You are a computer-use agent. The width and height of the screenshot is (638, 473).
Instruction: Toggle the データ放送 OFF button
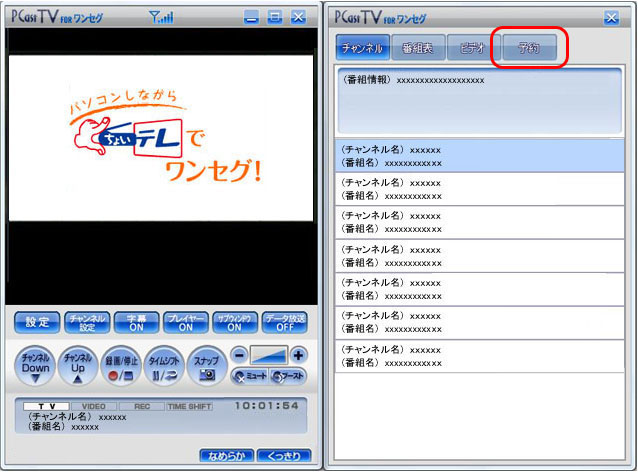[284, 322]
